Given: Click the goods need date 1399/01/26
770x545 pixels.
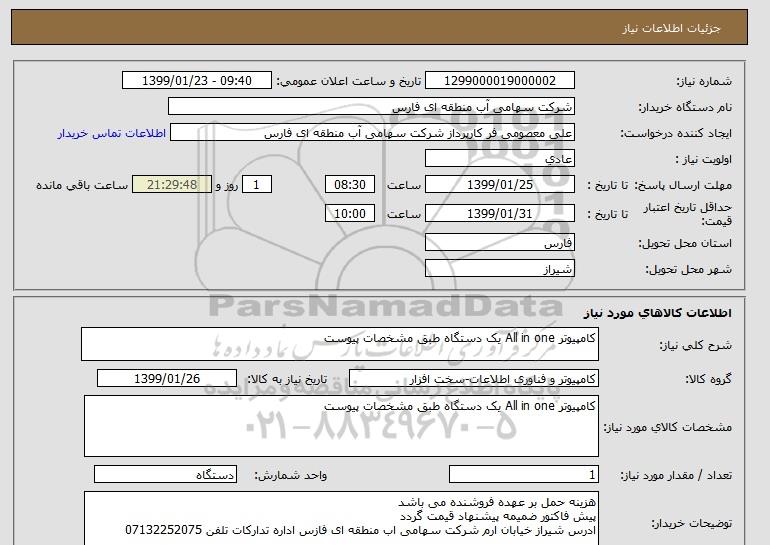Looking at the screenshot, I should 167,379.
